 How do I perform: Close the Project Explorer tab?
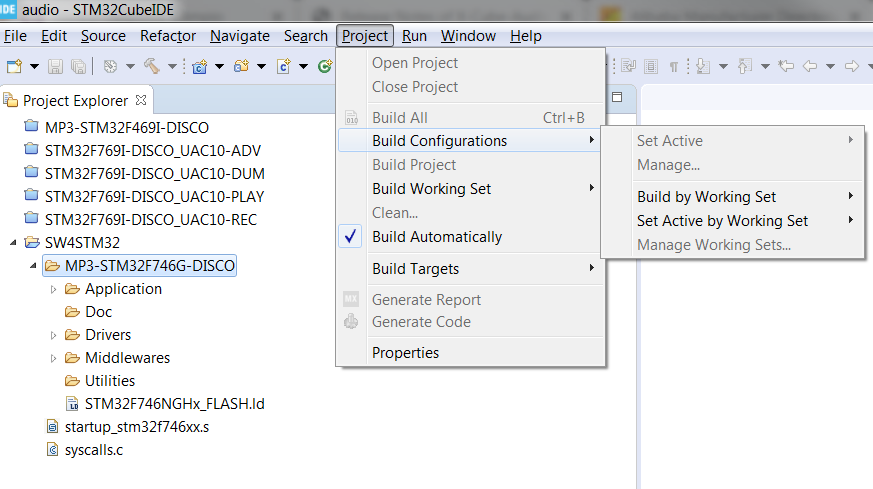pos(141,100)
